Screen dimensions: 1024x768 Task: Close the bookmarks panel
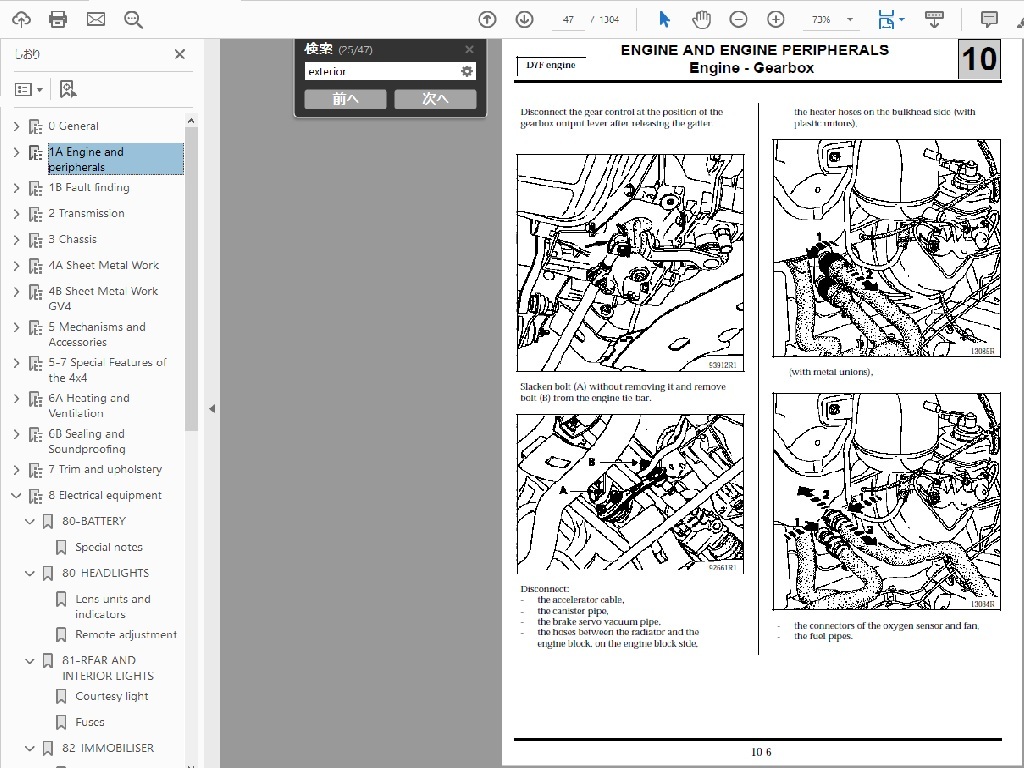coord(180,54)
